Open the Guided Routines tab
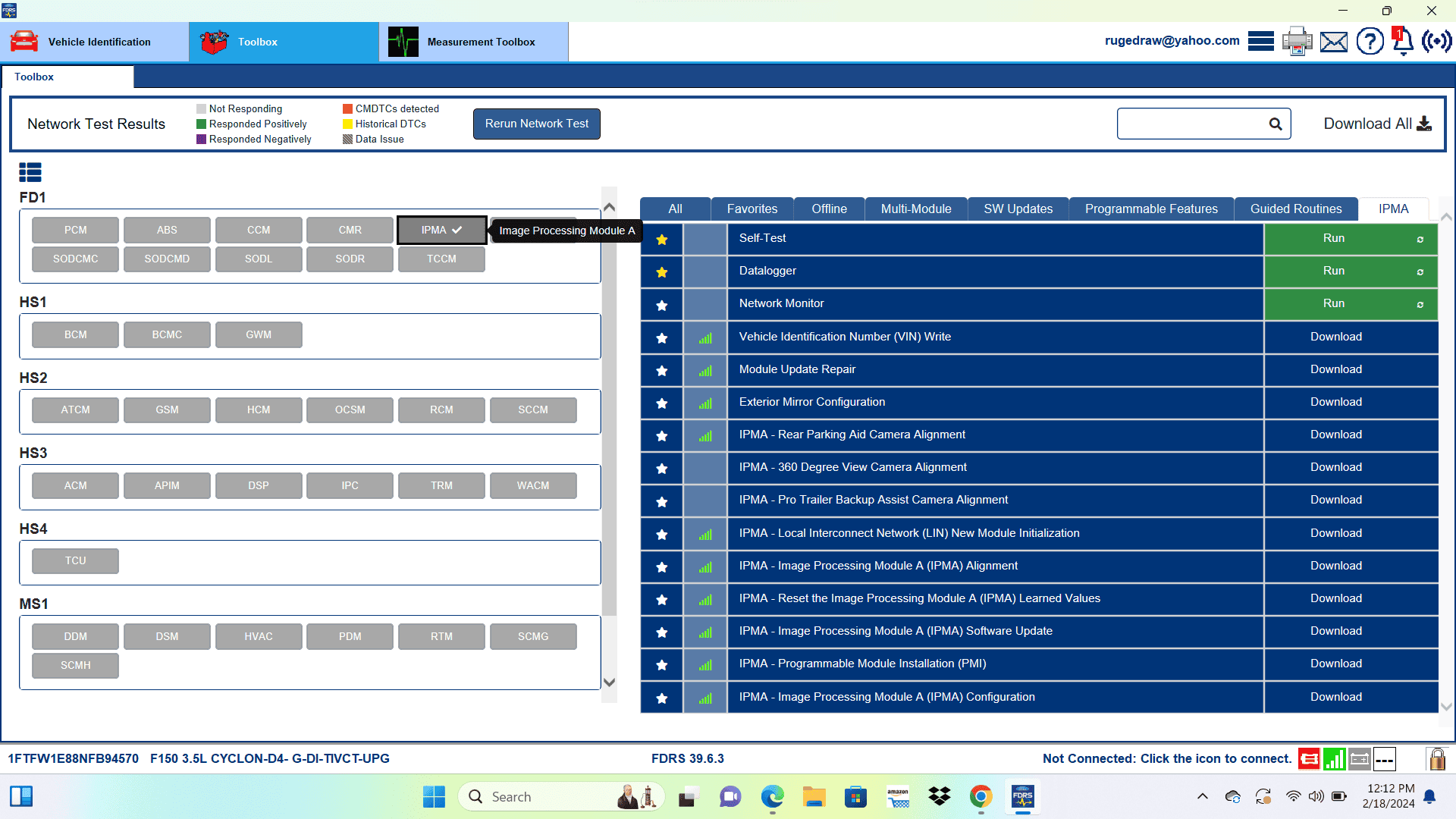The image size is (1456, 819). [x=1295, y=209]
